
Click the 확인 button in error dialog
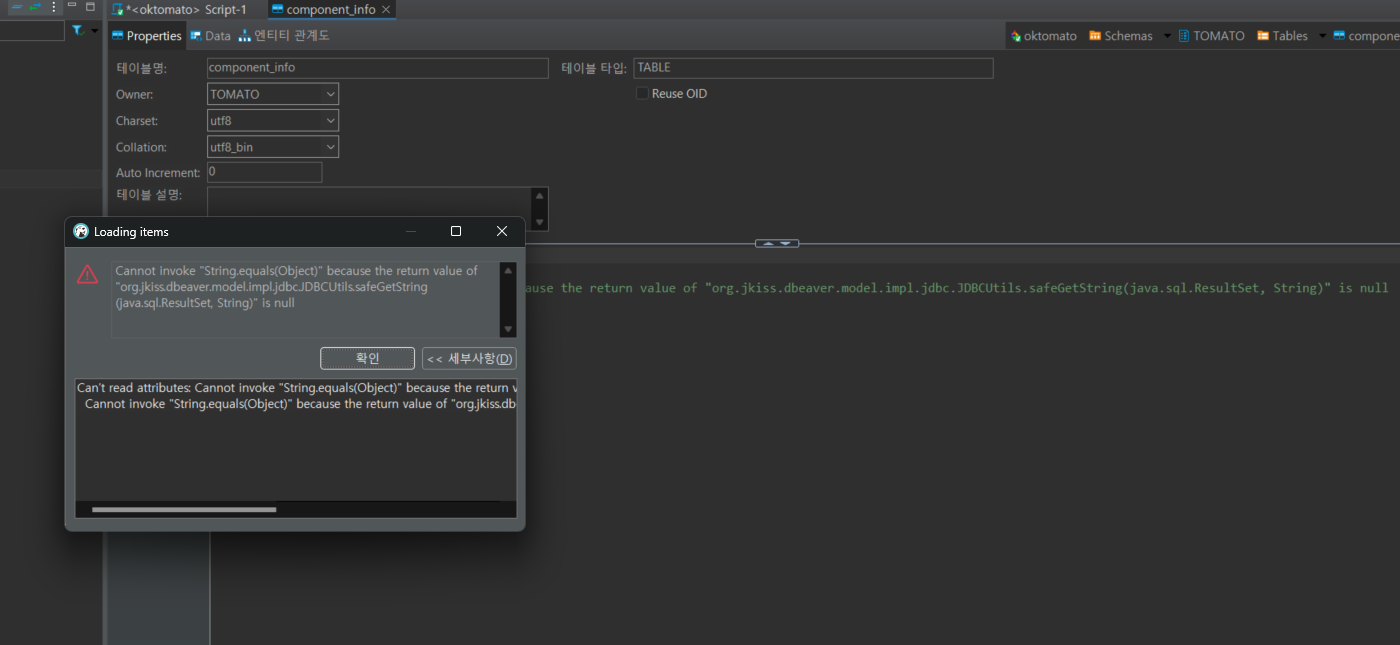point(367,359)
